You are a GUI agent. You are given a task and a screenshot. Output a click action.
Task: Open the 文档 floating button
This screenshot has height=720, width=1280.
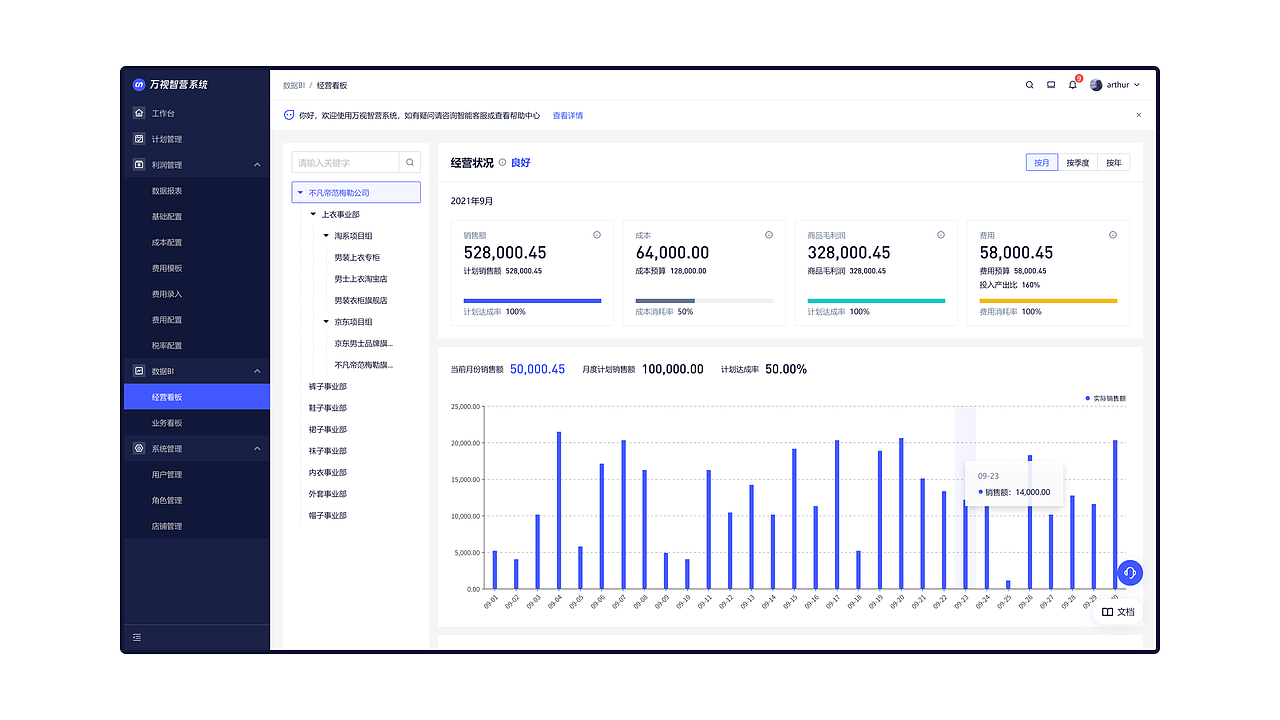1118,611
